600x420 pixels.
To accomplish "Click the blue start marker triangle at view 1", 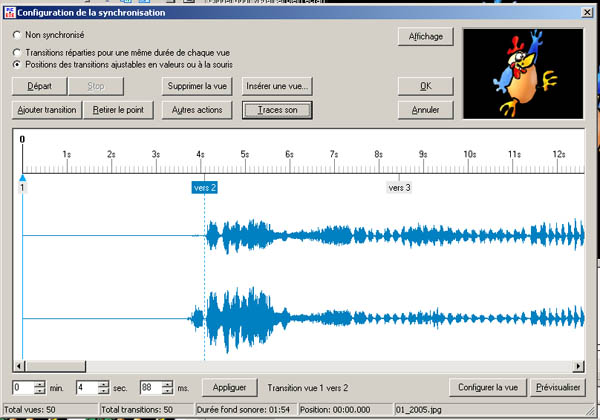I will (23, 178).
